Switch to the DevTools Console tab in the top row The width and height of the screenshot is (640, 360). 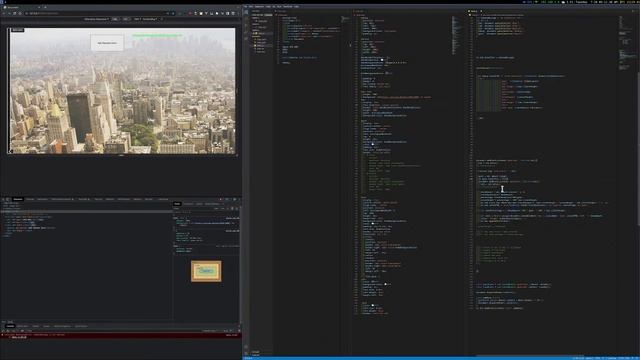pyautogui.click(x=30, y=199)
